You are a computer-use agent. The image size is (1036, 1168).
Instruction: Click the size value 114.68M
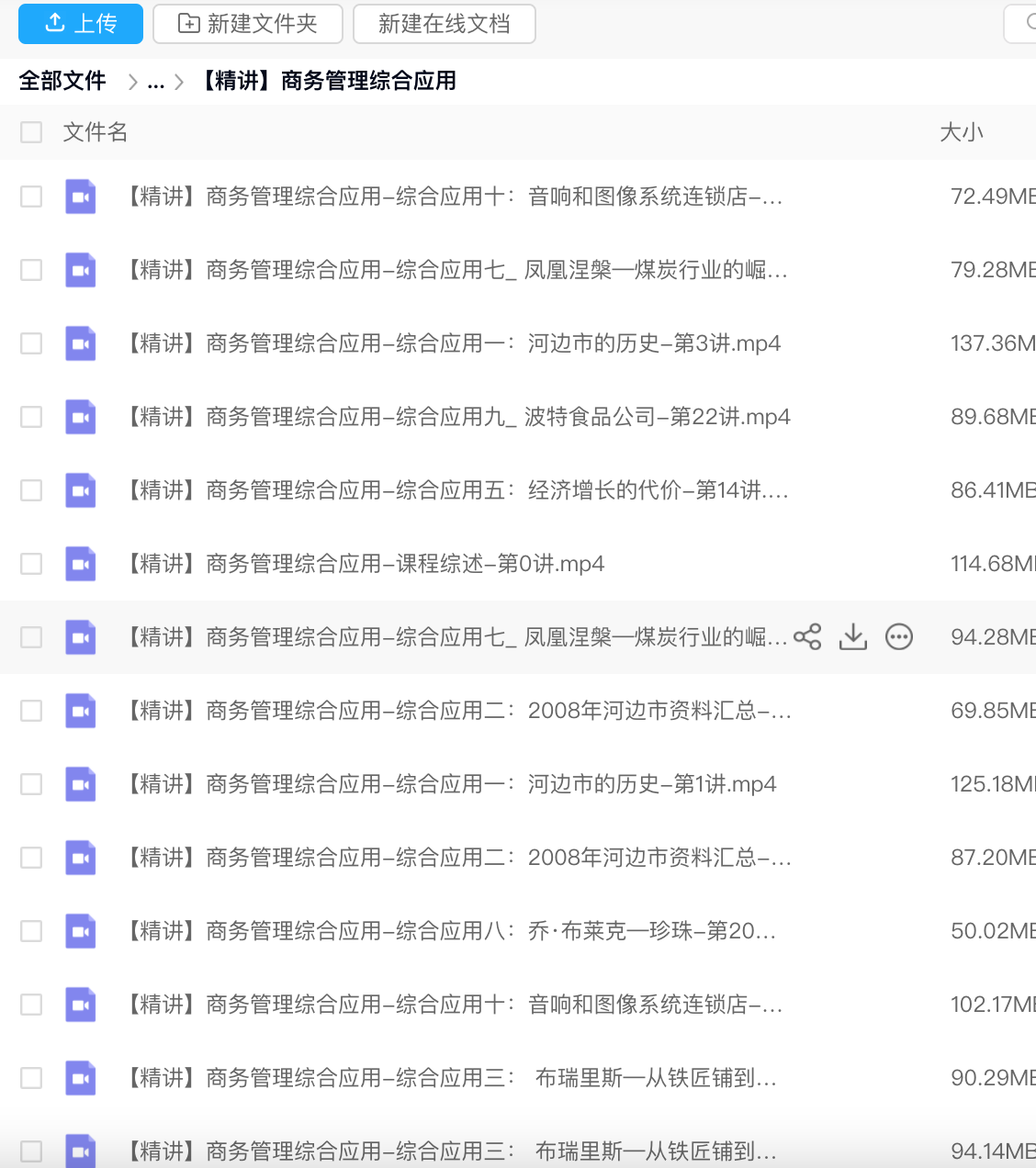(x=993, y=564)
